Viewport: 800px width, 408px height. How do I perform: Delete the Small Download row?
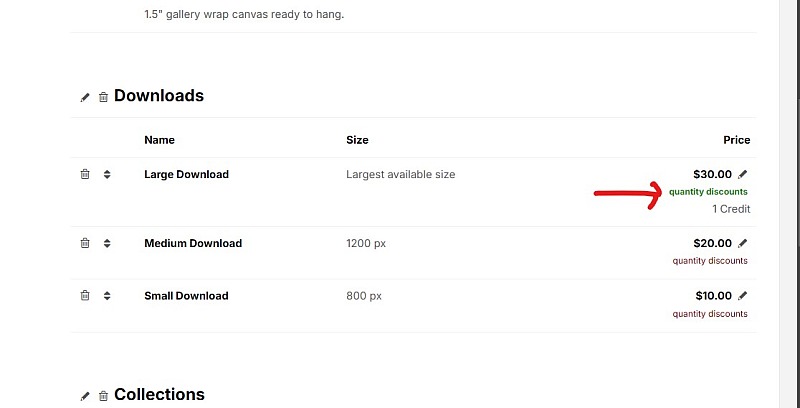[x=85, y=296]
